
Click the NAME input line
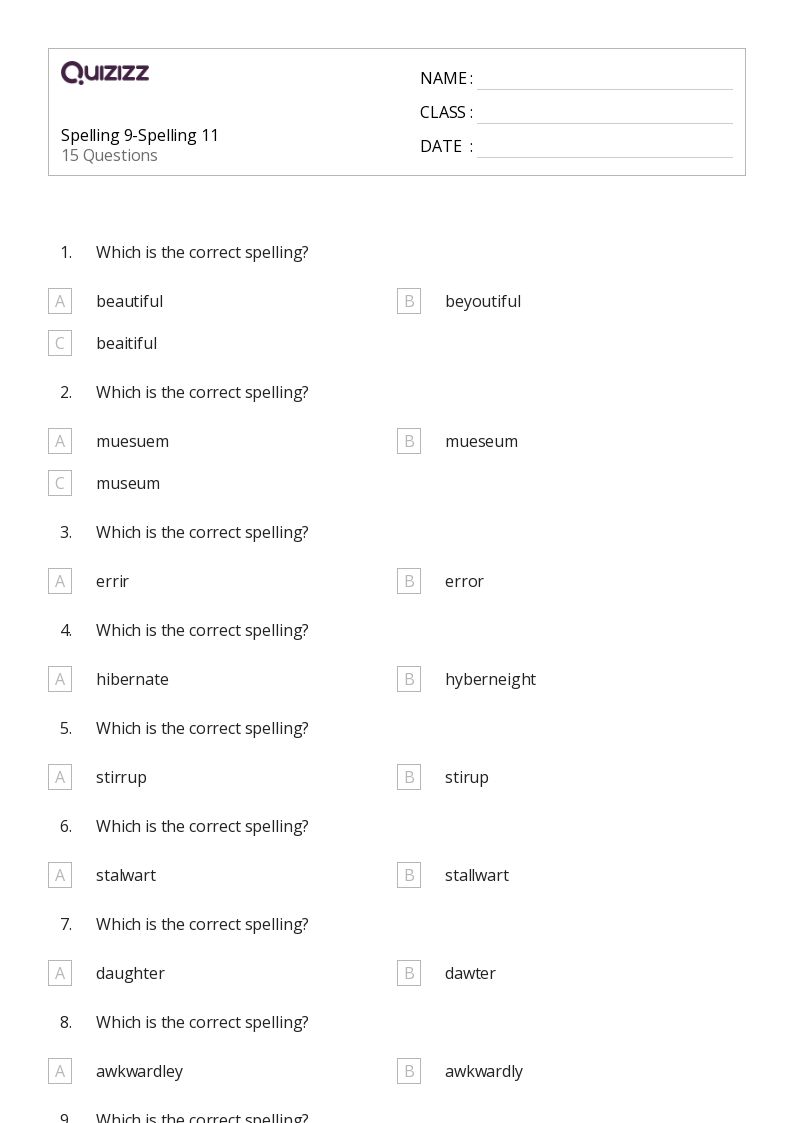click(605, 80)
